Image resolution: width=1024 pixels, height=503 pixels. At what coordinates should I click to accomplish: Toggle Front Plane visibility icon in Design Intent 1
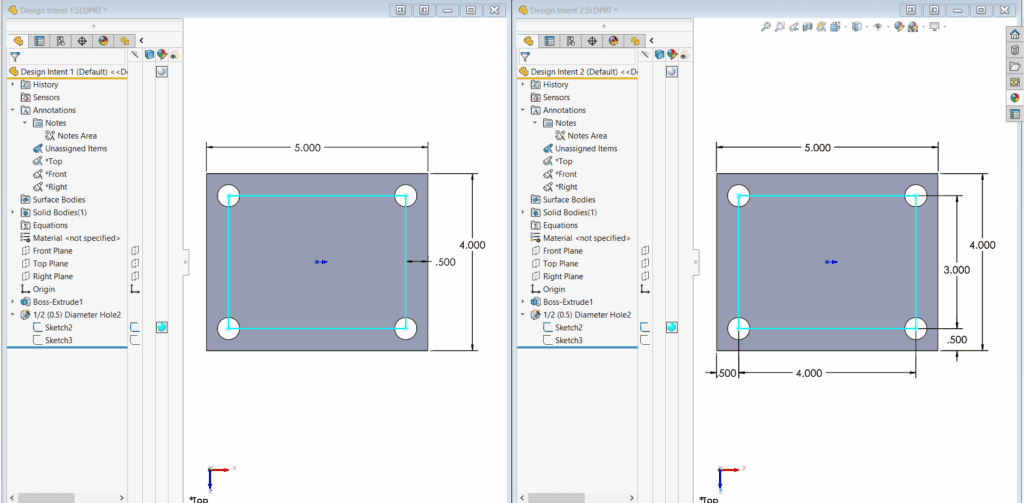[x=135, y=250]
